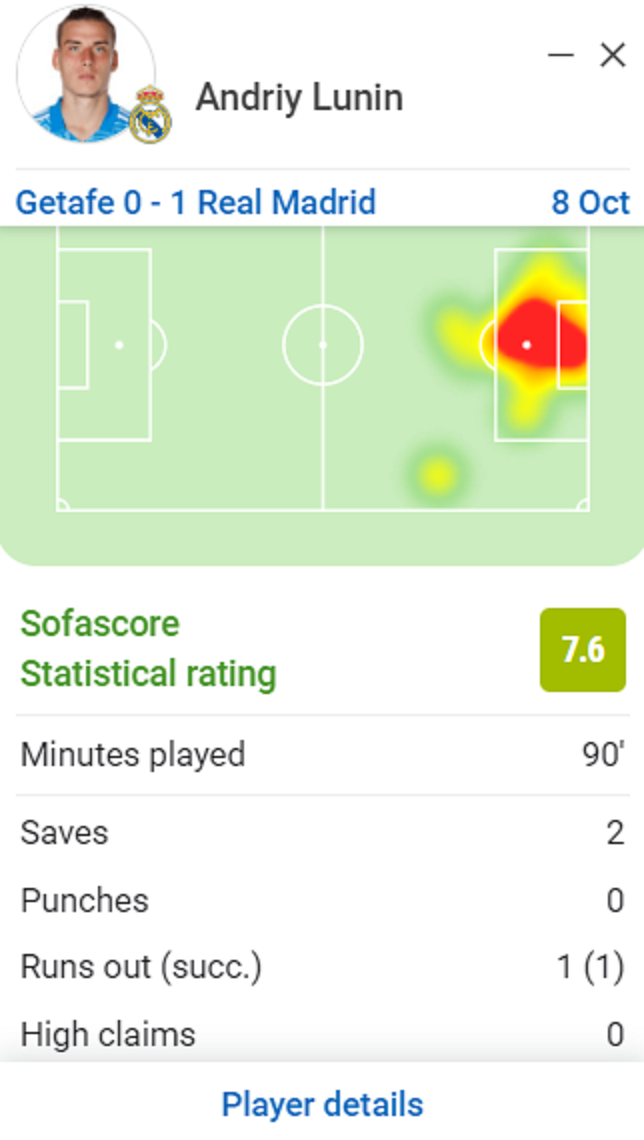Viewport: 644px width, 1140px height.
Task: Click the Andriy Lunin name heading
Action: [x=299, y=98]
